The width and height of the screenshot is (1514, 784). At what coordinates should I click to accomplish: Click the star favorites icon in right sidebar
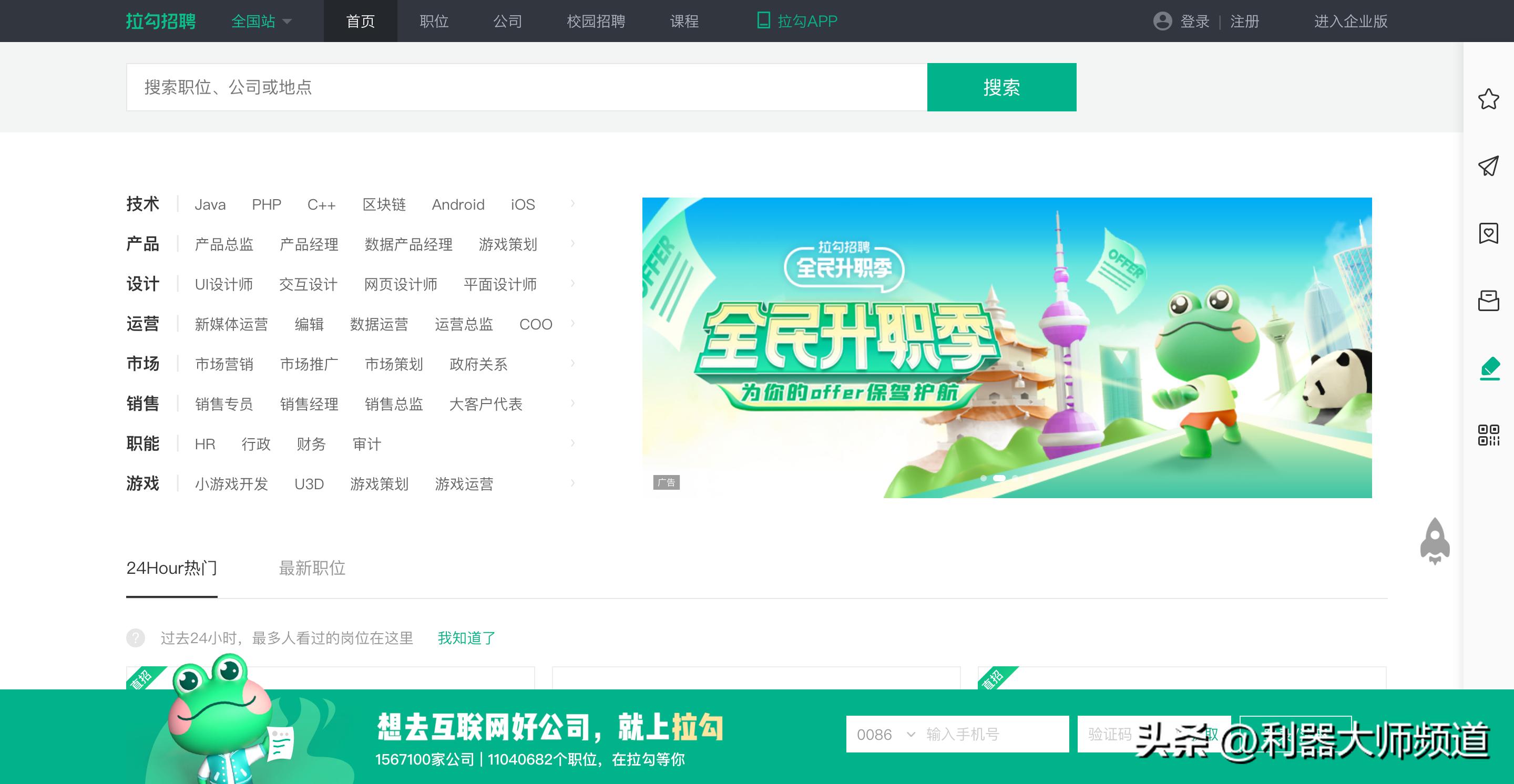[1488, 99]
